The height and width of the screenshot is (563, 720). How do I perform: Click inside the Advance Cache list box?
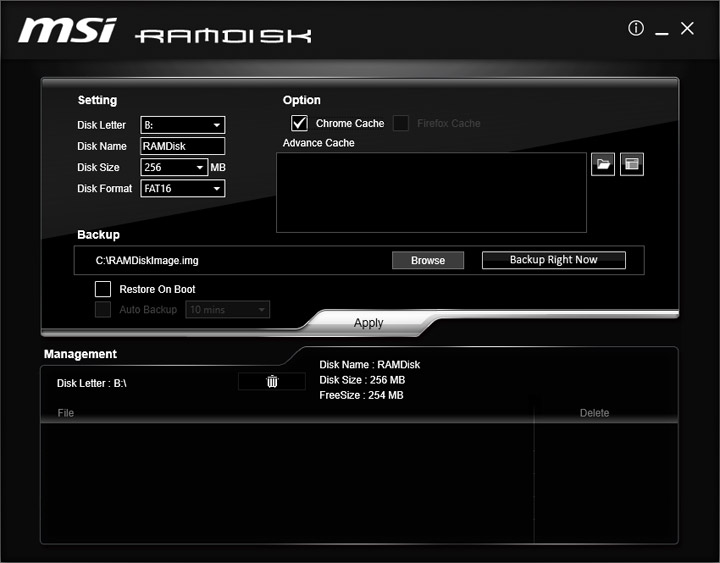point(431,192)
